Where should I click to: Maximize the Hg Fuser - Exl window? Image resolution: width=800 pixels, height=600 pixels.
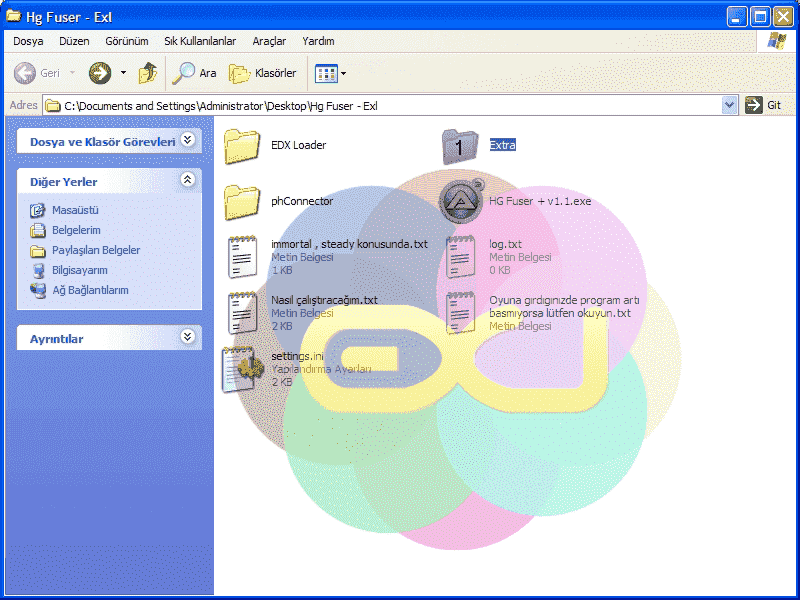(x=760, y=17)
